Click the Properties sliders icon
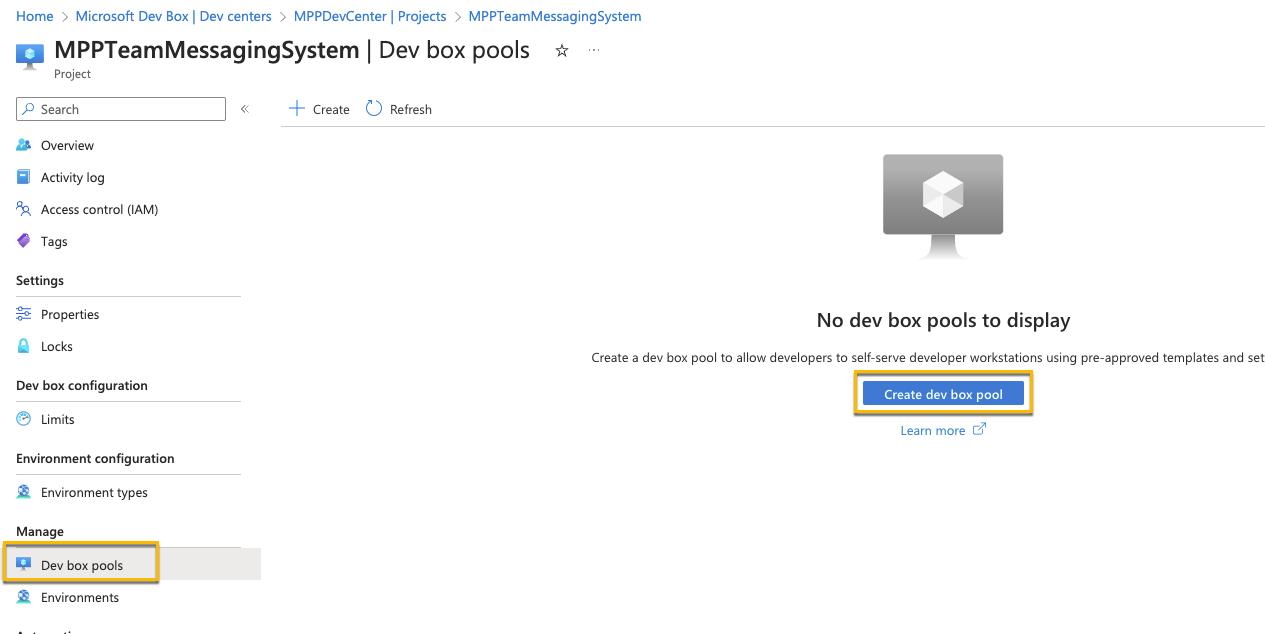The height and width of the screenshot is (634, 1265). tap(24, 314)
